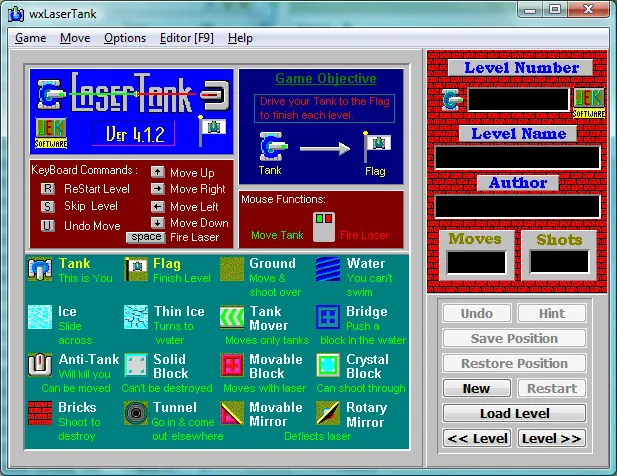
Task: Maximize the wxLaserTank window
Action: click(555, 9)
